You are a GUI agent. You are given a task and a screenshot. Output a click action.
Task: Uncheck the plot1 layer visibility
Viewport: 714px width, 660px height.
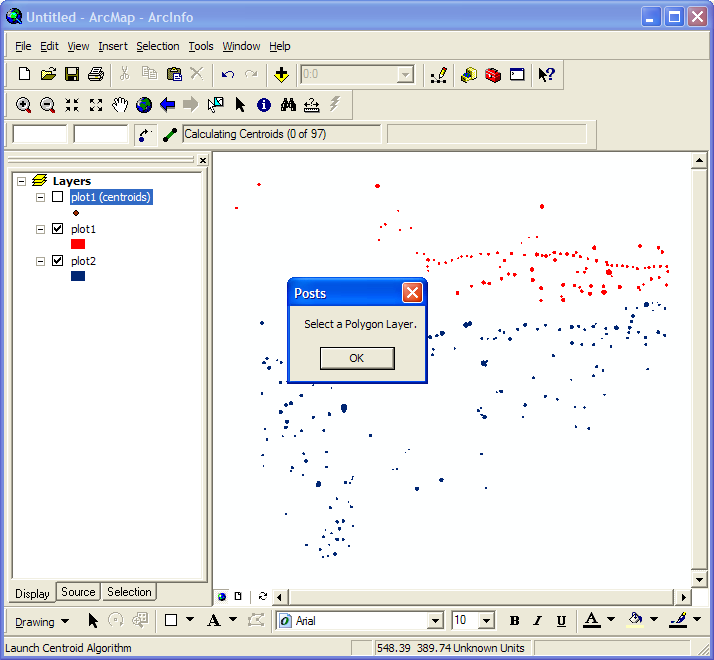(57, 229)
